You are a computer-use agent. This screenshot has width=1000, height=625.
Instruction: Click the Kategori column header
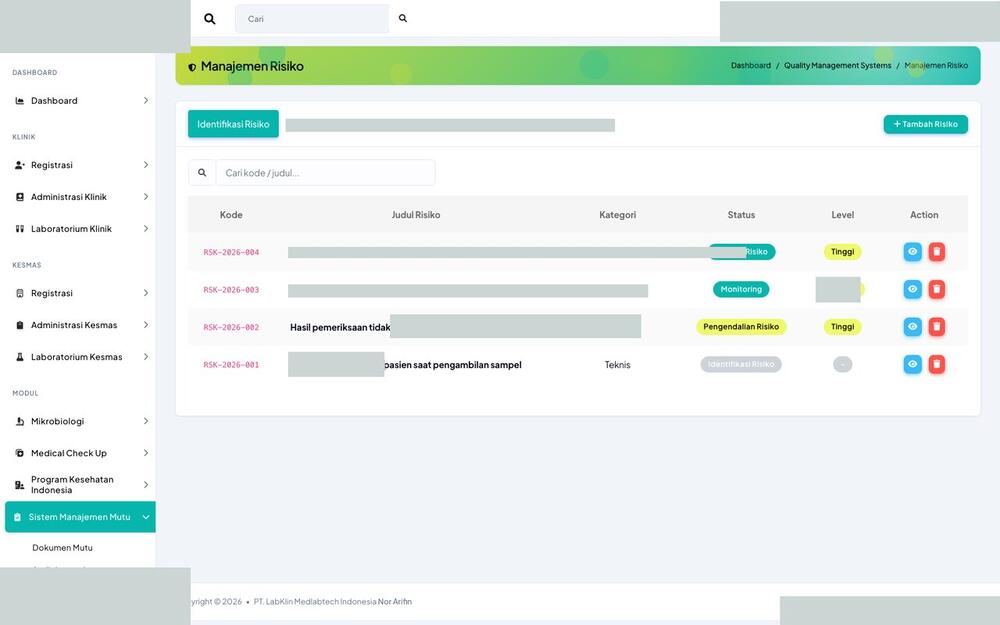pos(617,215)
